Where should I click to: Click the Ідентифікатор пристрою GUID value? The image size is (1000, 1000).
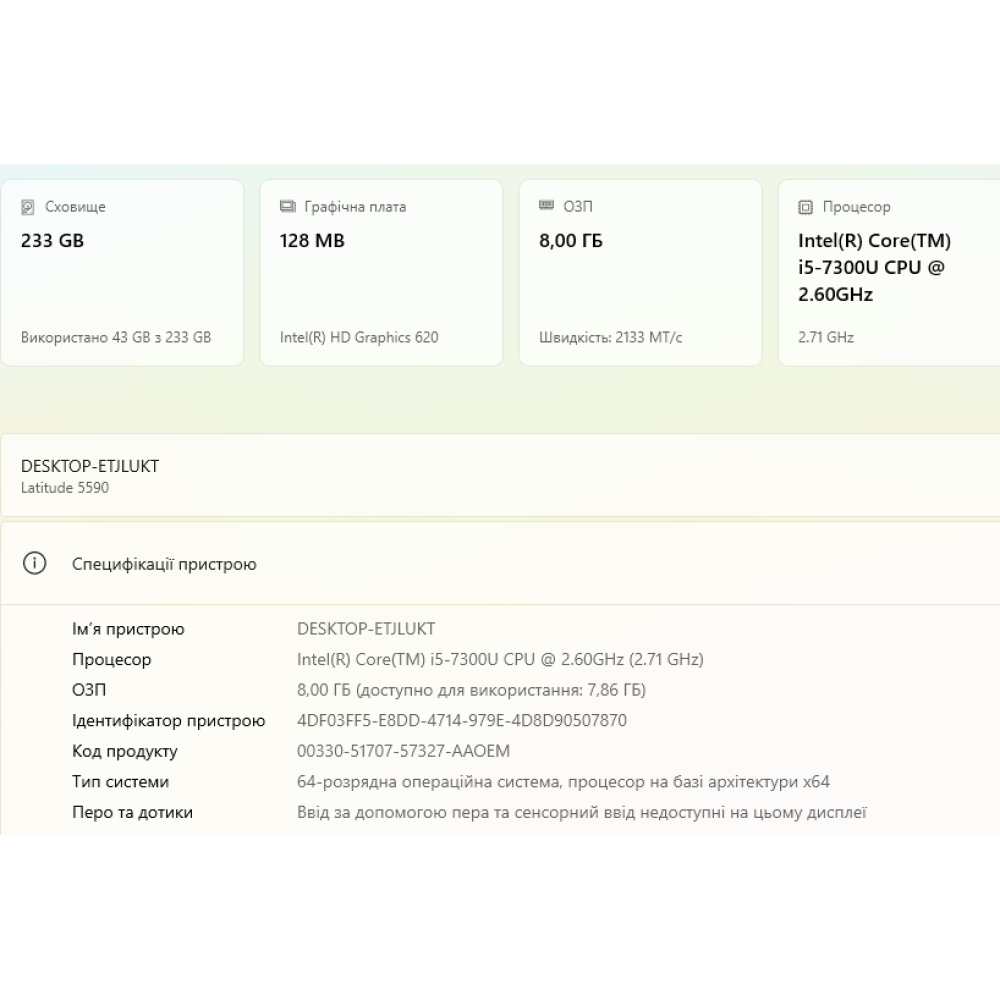pos(462,721)
